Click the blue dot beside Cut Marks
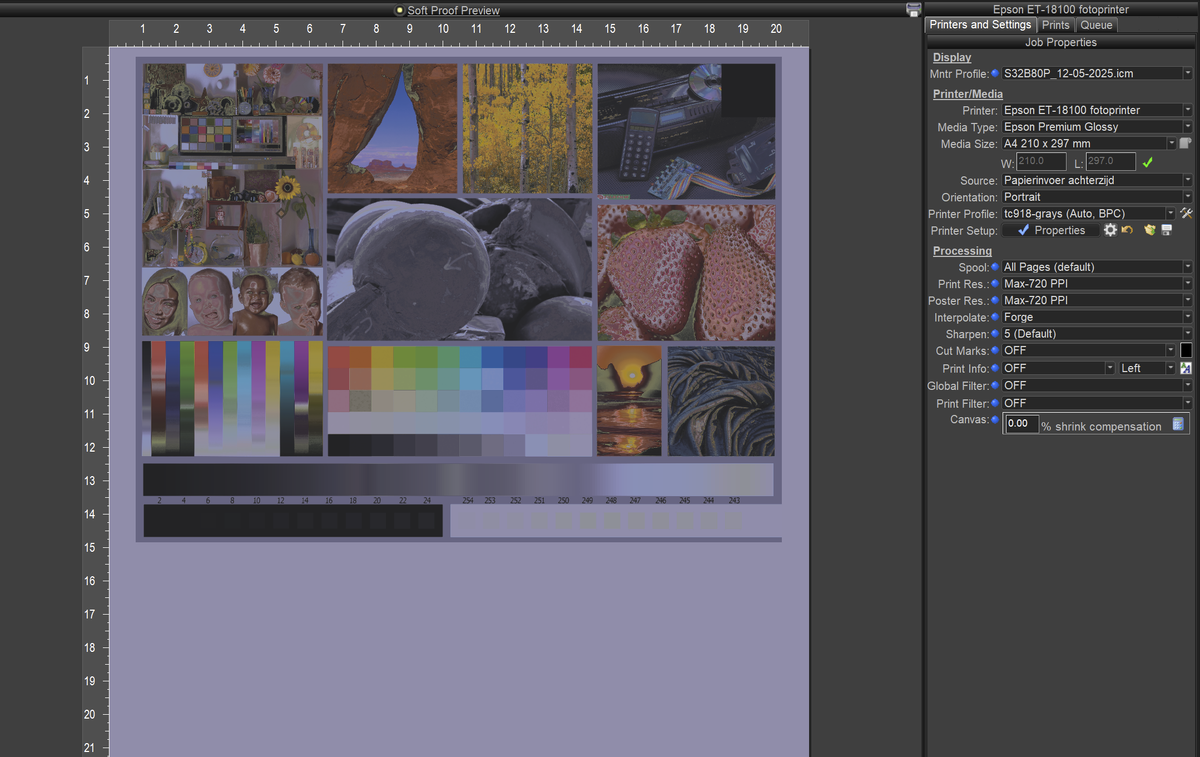This screenshot has height=757, width=1200. (x=995, y=351)
